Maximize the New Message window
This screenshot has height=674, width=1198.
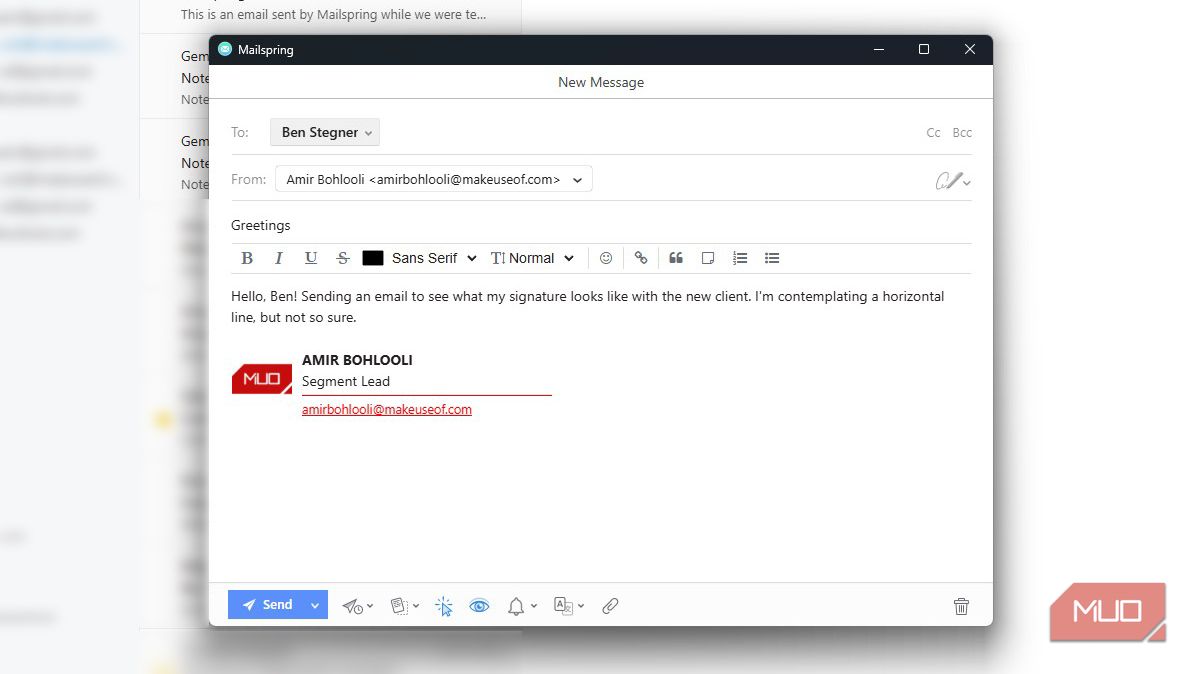tap(924, 49)
